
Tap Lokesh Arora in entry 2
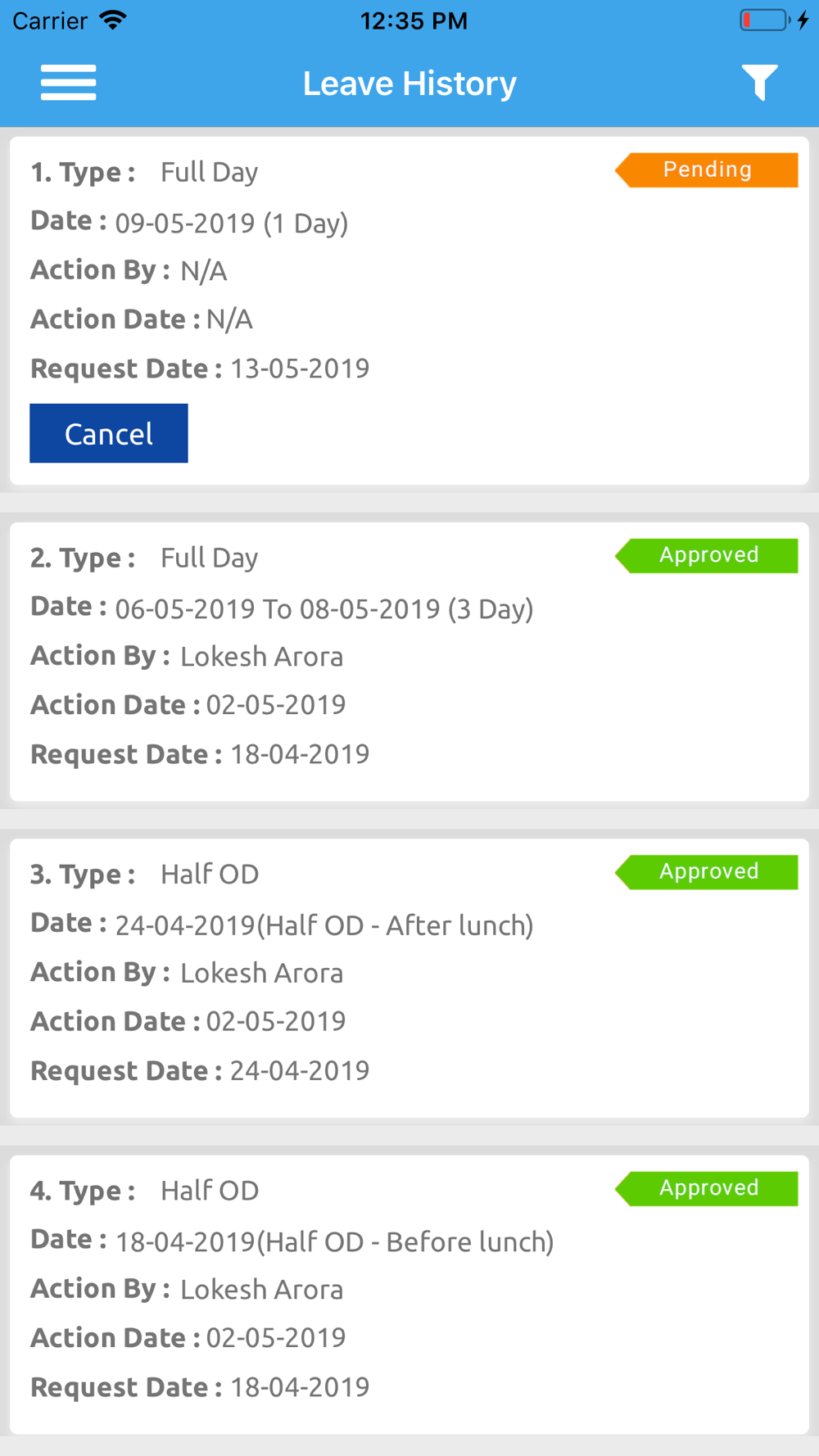262,657
